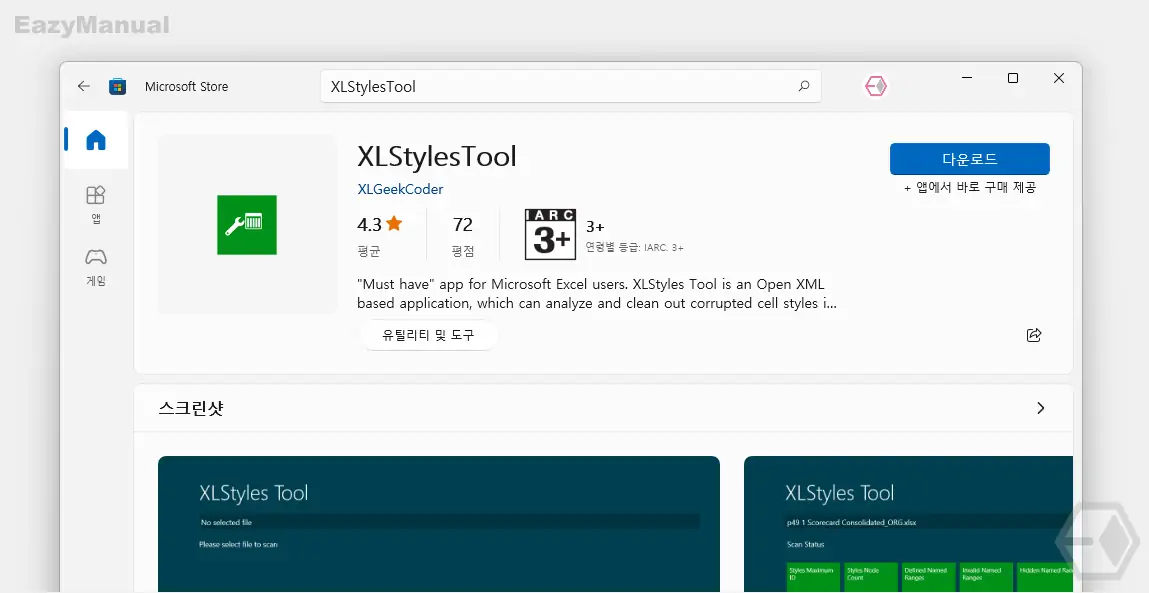The height and width of the screenshot is (593, 1149).
Task: Open the Home sidebar icon
Action: (96, 139)
